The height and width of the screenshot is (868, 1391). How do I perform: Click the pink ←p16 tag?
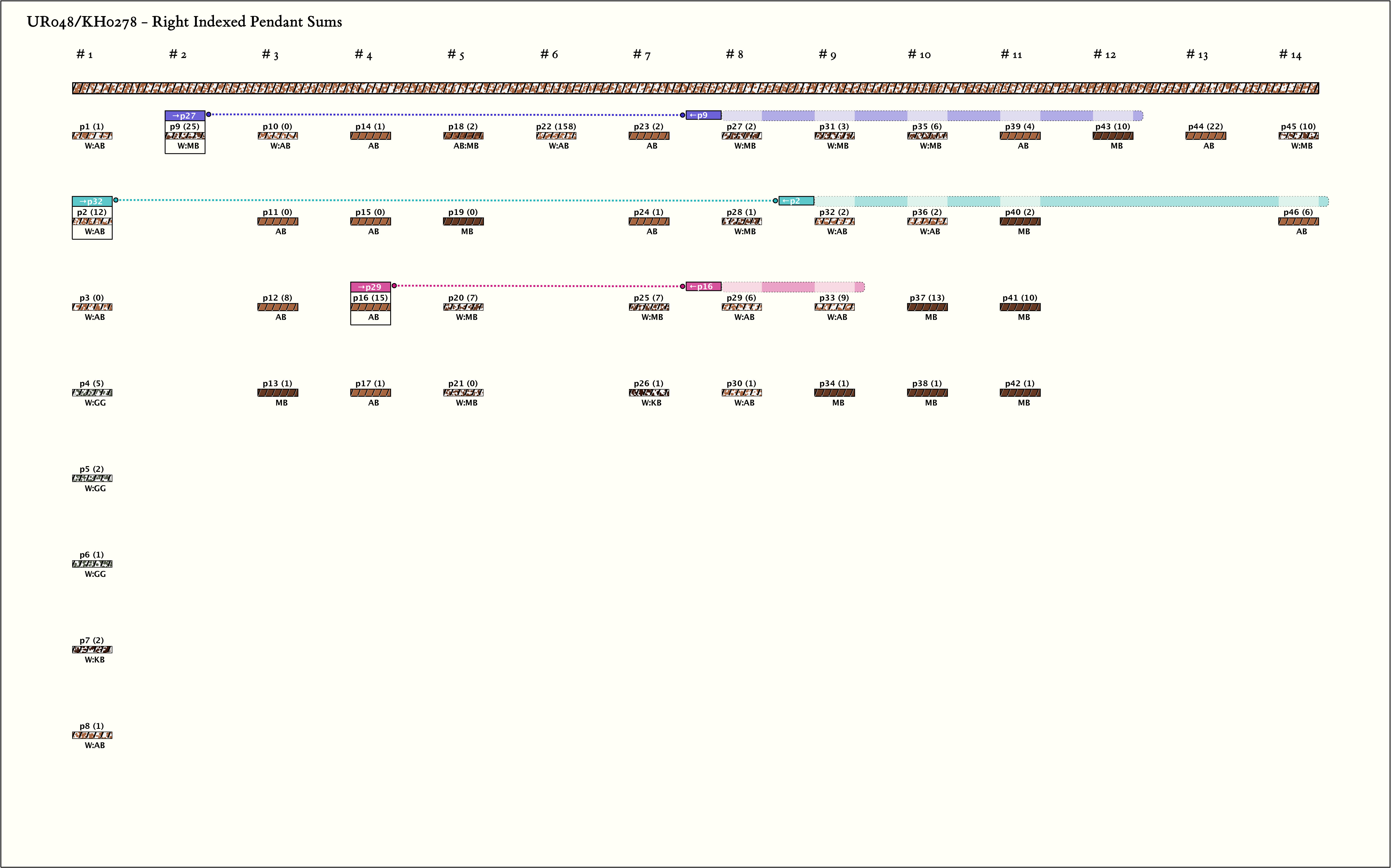pos(703,286)
